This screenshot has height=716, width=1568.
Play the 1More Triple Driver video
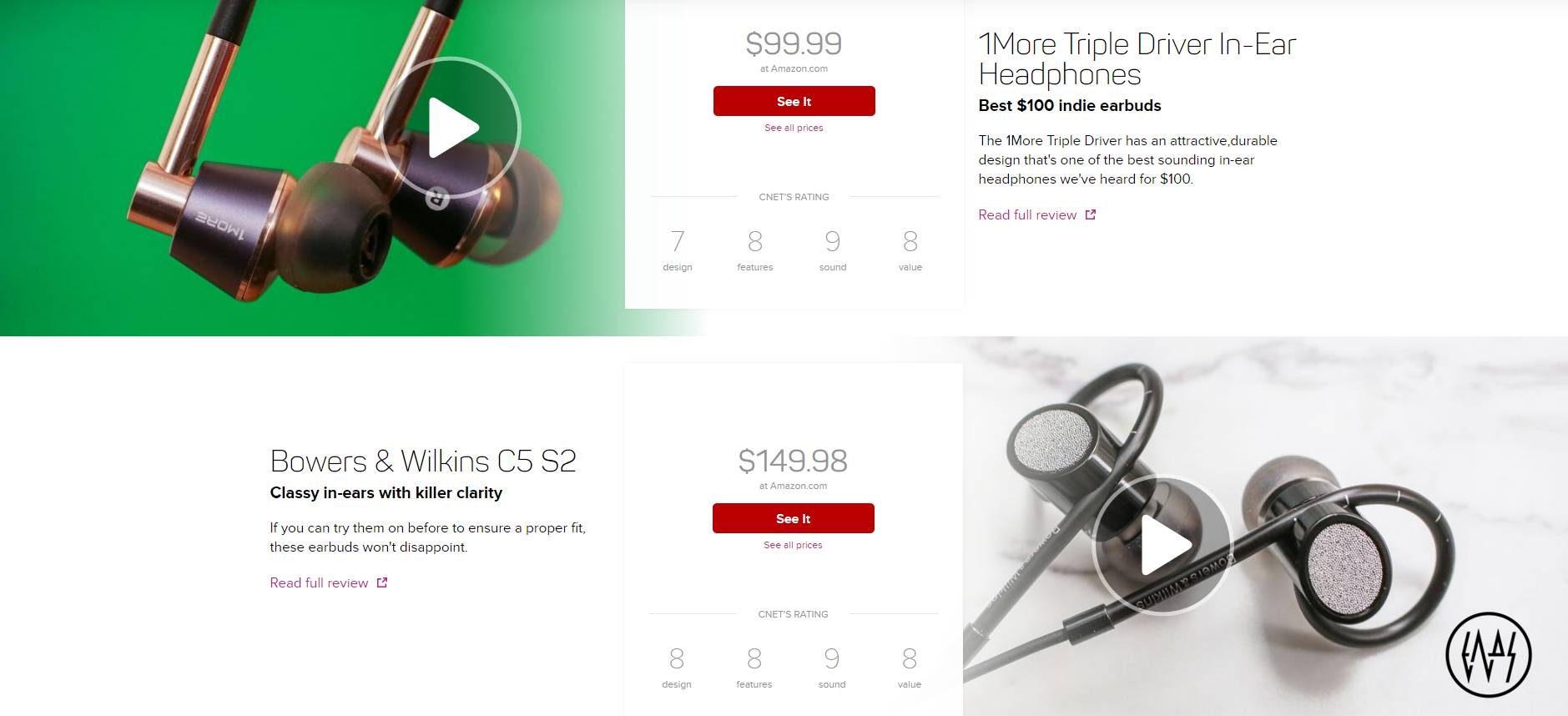tap(451, 128)
